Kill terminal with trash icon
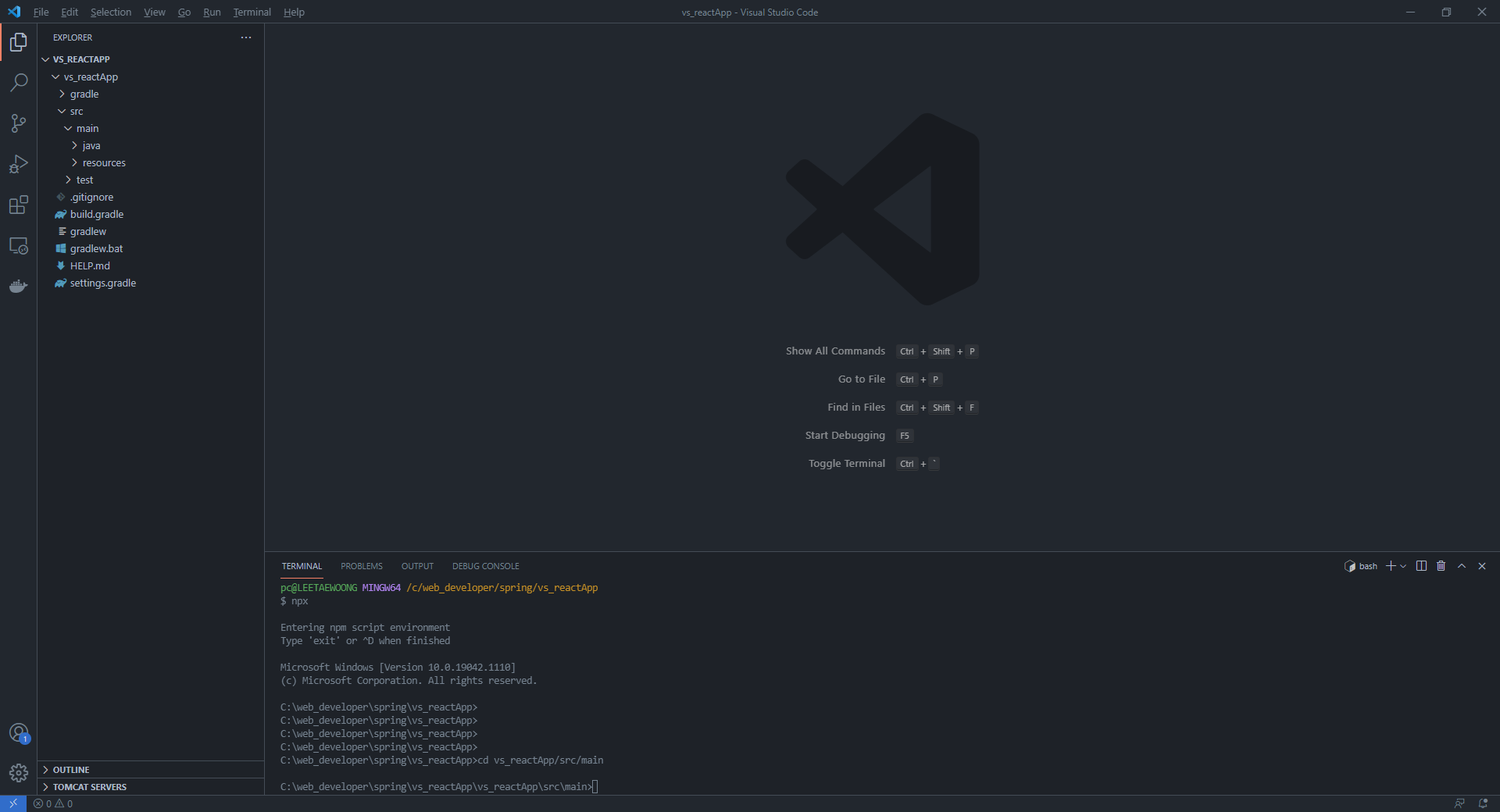This screenshot has height=812, width=1500. (x=1441, y=566)
